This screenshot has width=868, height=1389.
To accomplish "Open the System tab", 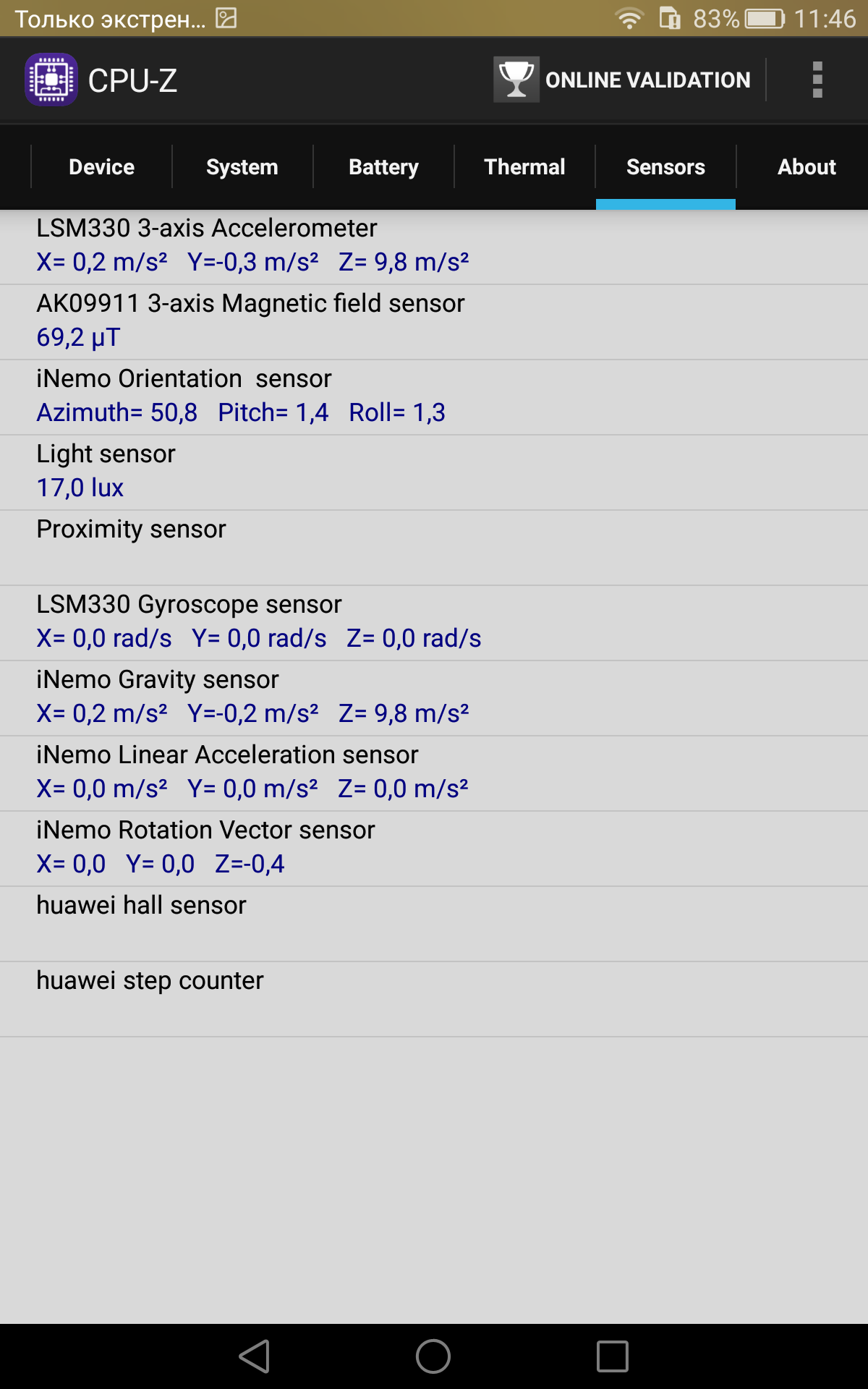I will [242, 167].
